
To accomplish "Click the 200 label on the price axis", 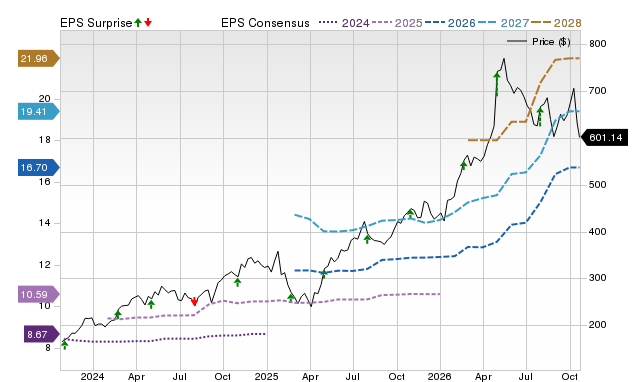I will 598,325.
